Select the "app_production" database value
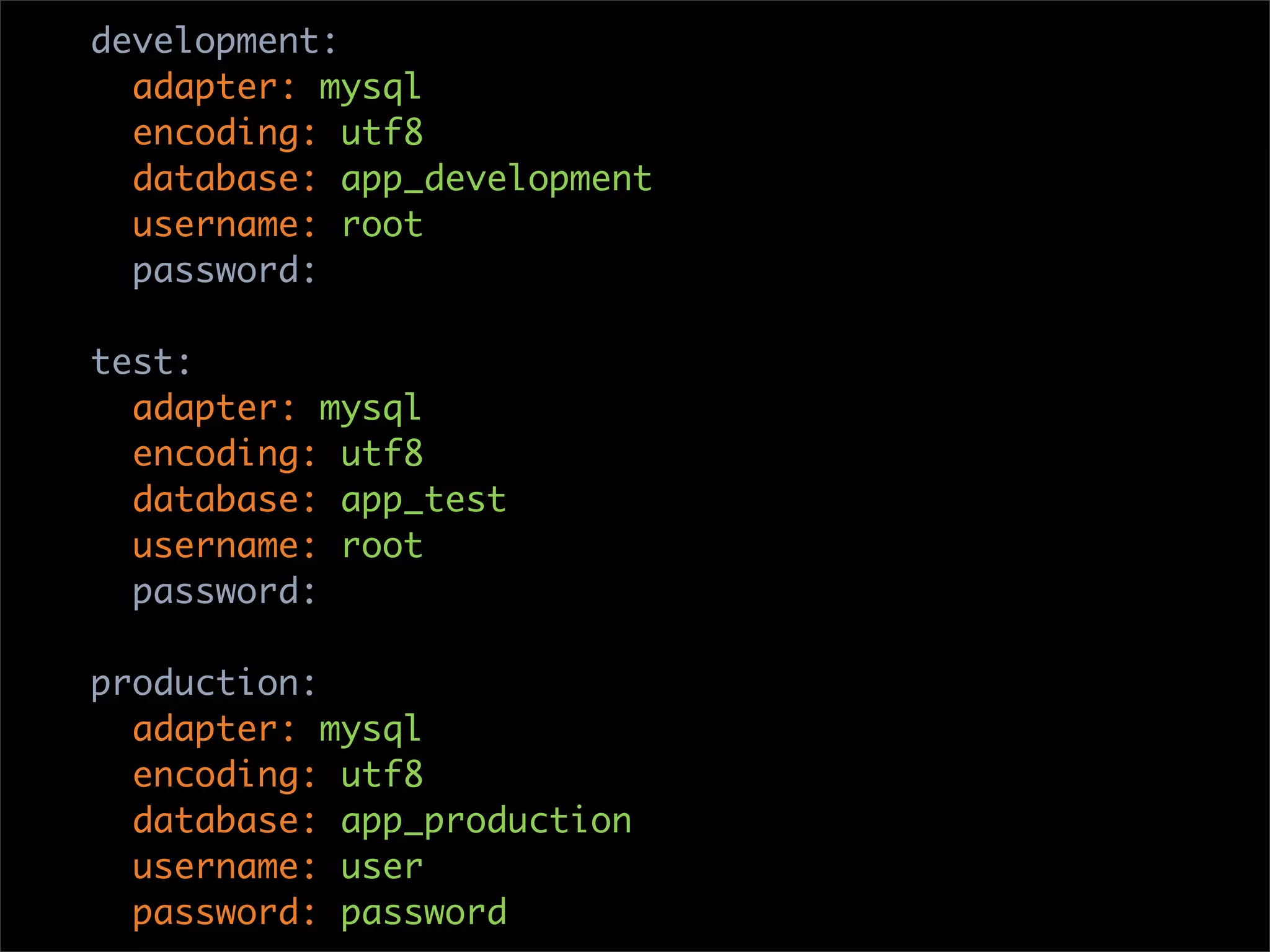1270x952 pixels. tap(486, 822)
